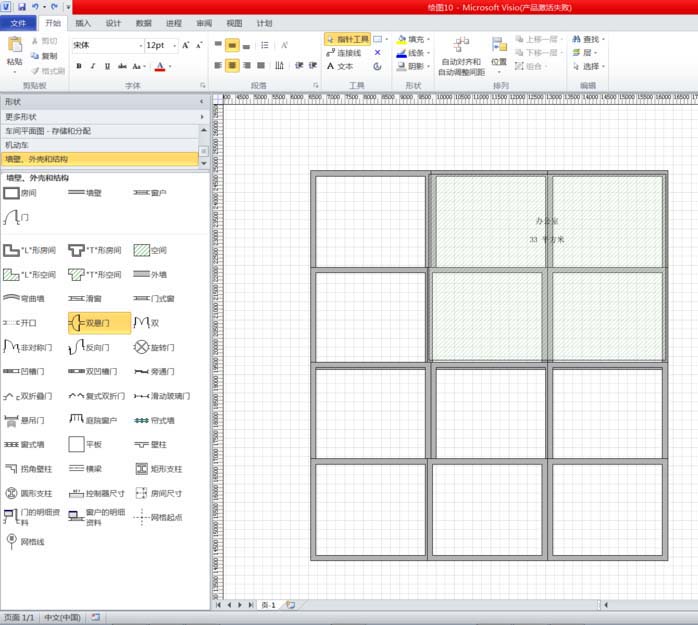The image size is (698, 625).
Task: Select the Curved wall (弯曲墙) shape
Action: (24, 298)
